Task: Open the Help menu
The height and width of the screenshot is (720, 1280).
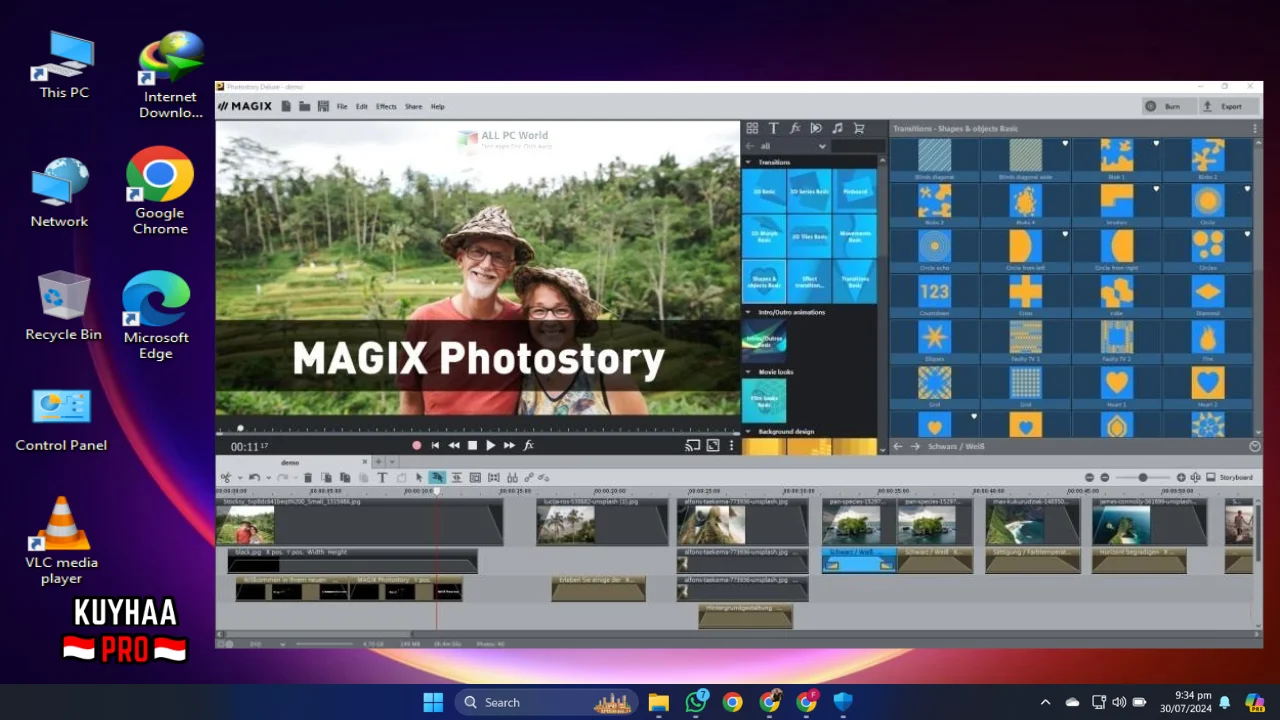Action: pos(437,106)
